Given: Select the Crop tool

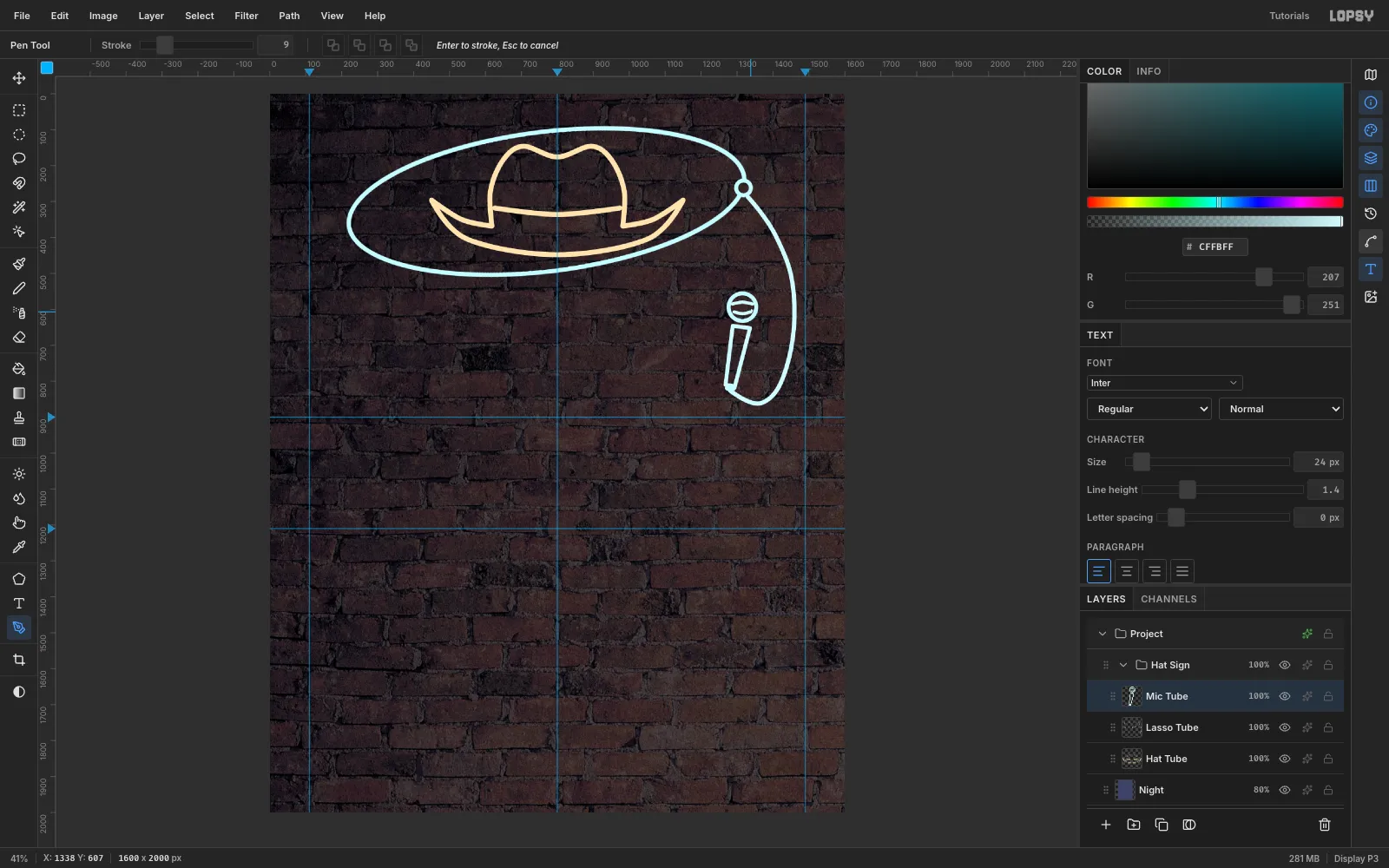Looking at the screenshot, I should pos(19,660).
